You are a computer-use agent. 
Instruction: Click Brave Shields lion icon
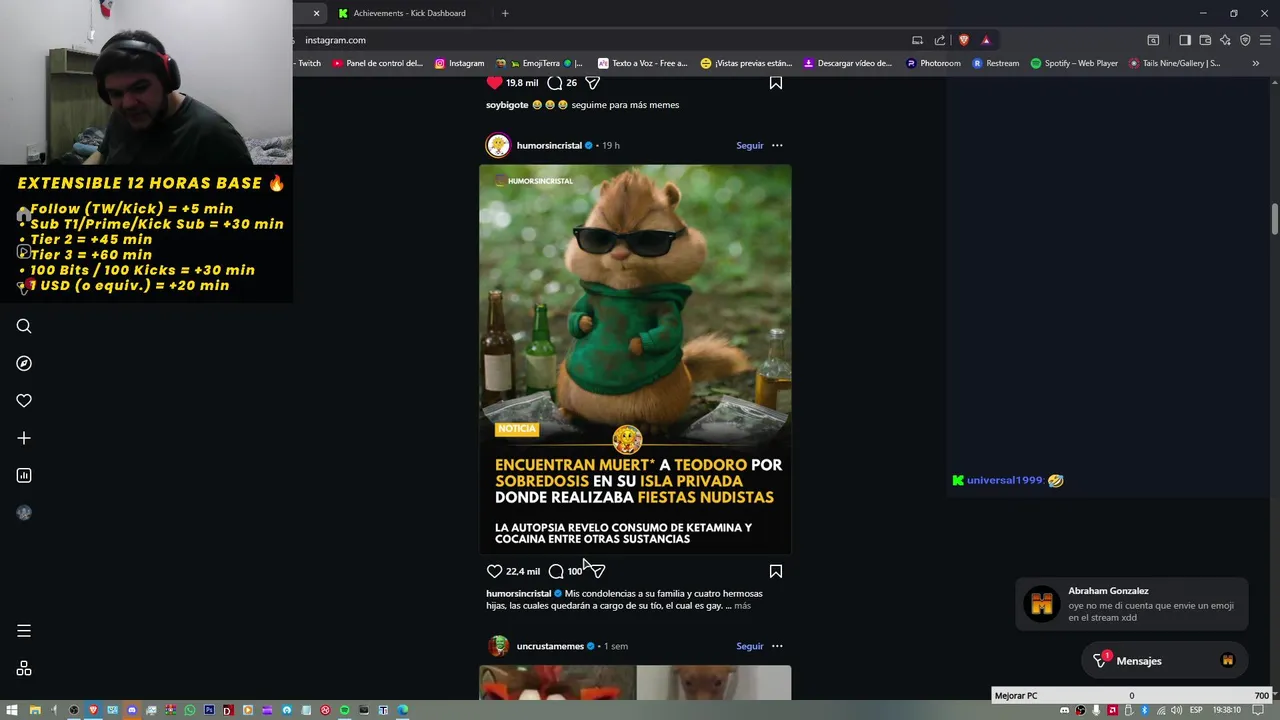(964, 40)
